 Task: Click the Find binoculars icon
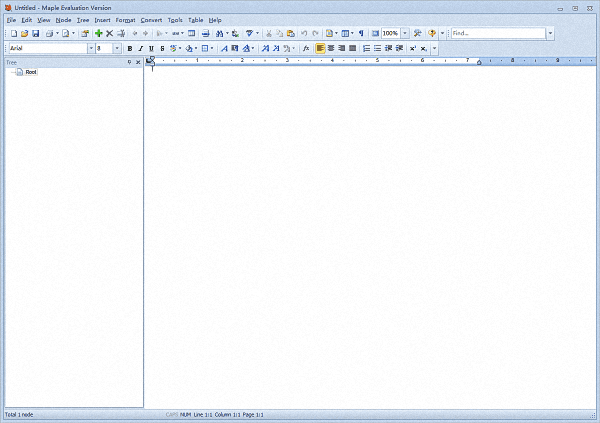click(x=219, y=33)
